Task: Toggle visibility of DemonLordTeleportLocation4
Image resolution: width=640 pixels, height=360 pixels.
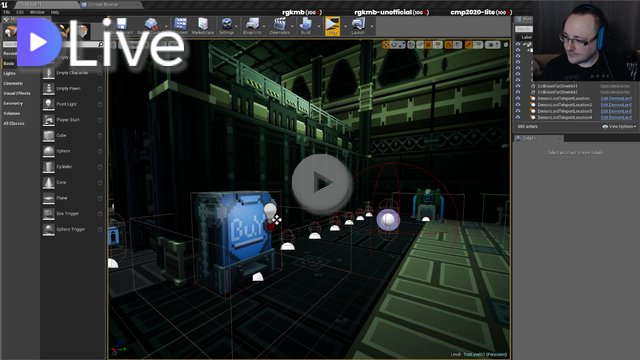Action: pyautogui.click(x=518, y=118)
